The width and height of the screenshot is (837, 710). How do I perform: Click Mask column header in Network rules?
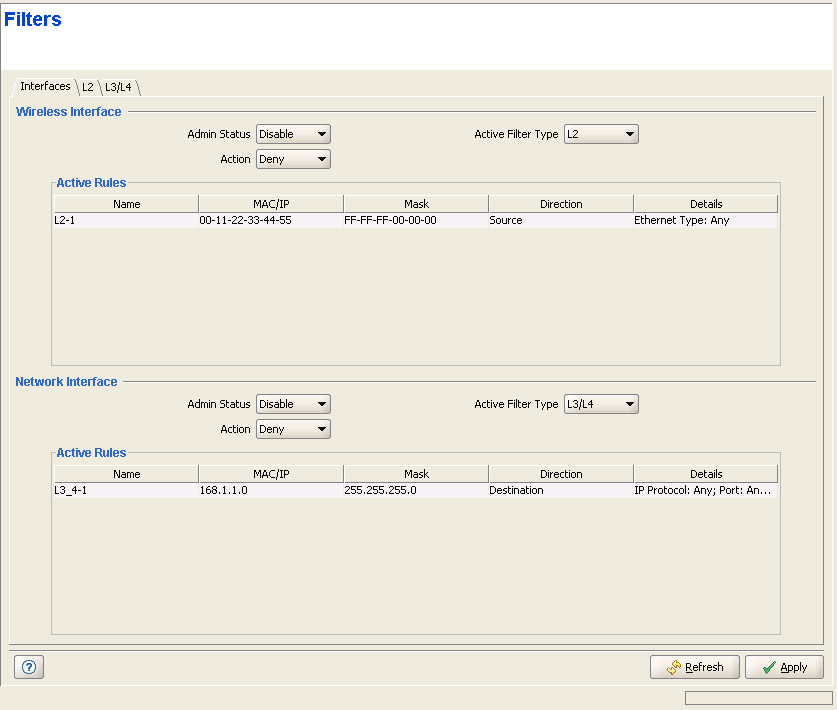point(416,474)
